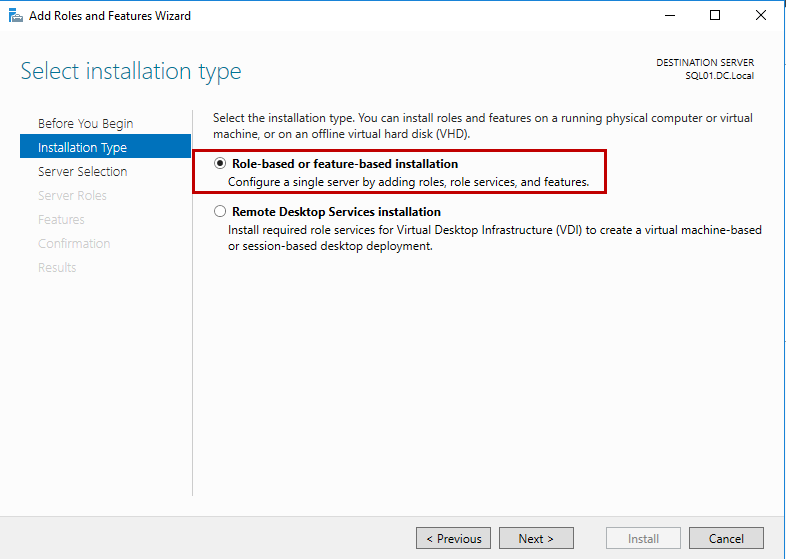Jump to the Confirmation step
This screenshot has height=559, width=786.
coord(74,244)
